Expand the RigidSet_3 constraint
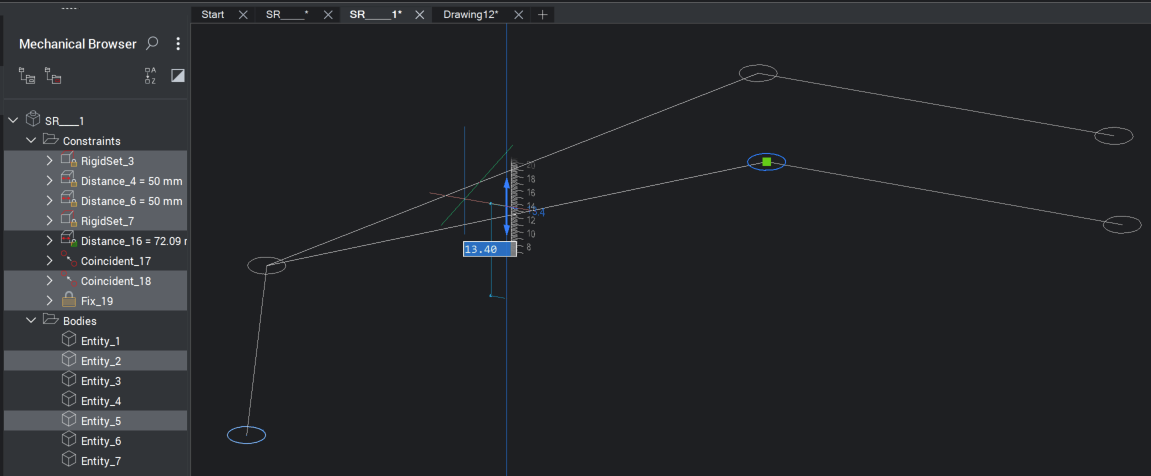 50,161
